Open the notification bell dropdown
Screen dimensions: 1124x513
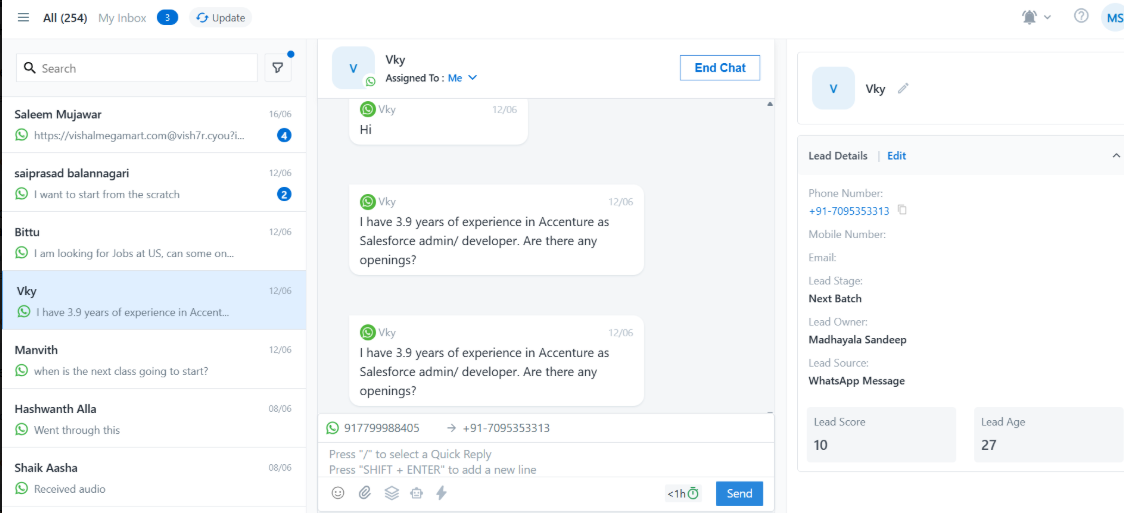[1036, 17]
